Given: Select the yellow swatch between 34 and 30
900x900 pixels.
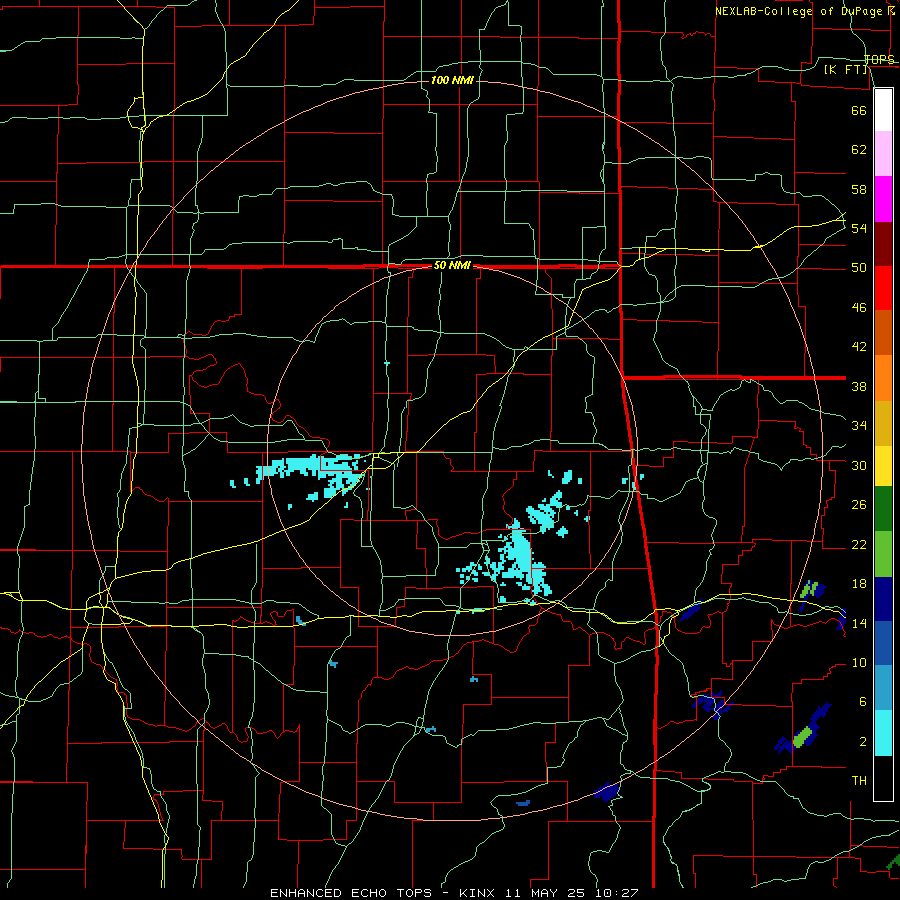Looking at the screenshot, I should (x=883, y=466).
